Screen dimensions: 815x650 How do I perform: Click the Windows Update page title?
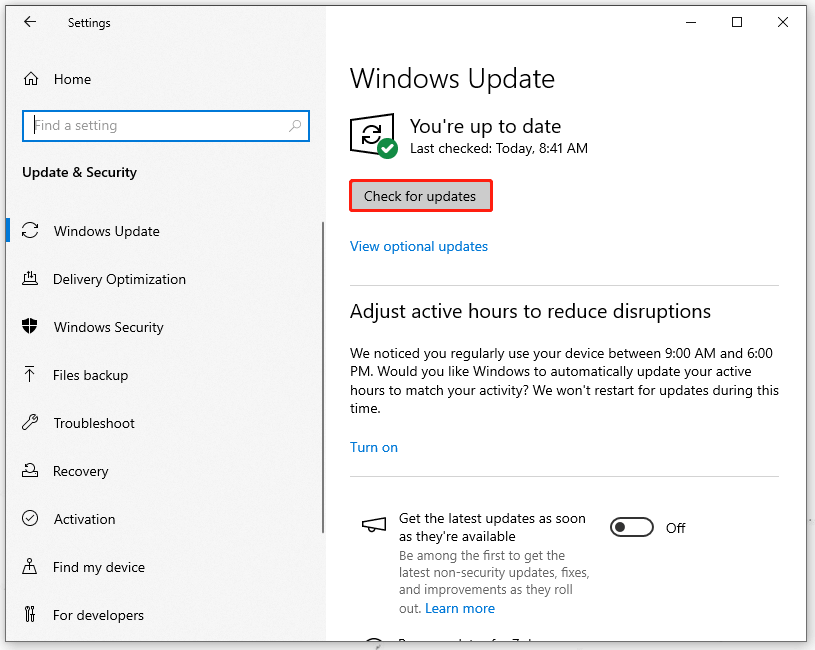pyautogui.click(x=452, y=79)
